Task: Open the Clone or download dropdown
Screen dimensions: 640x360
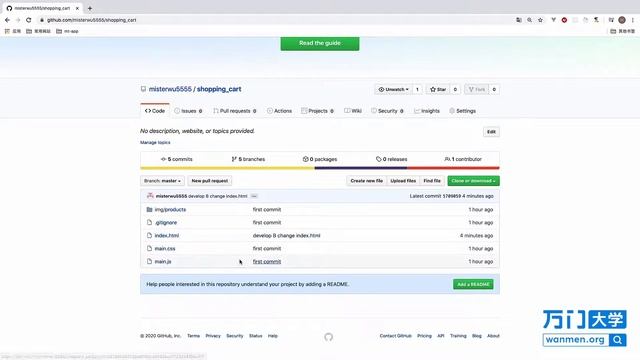Action: click(473, 181)
